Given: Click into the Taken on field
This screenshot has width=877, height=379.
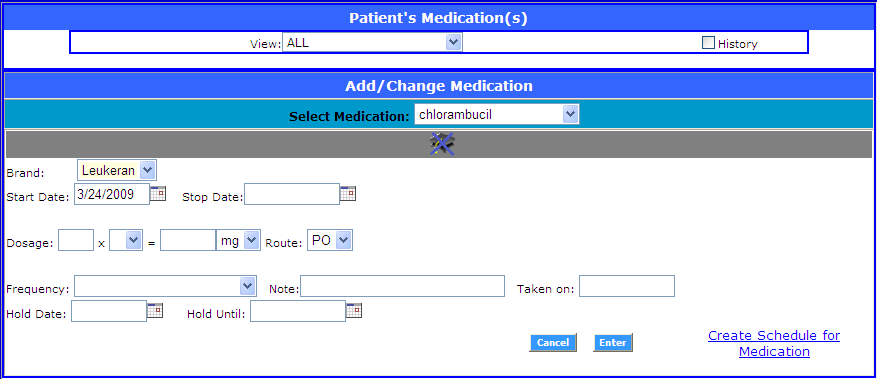Looking at the screenshot, I should click(x=627, y=286).
